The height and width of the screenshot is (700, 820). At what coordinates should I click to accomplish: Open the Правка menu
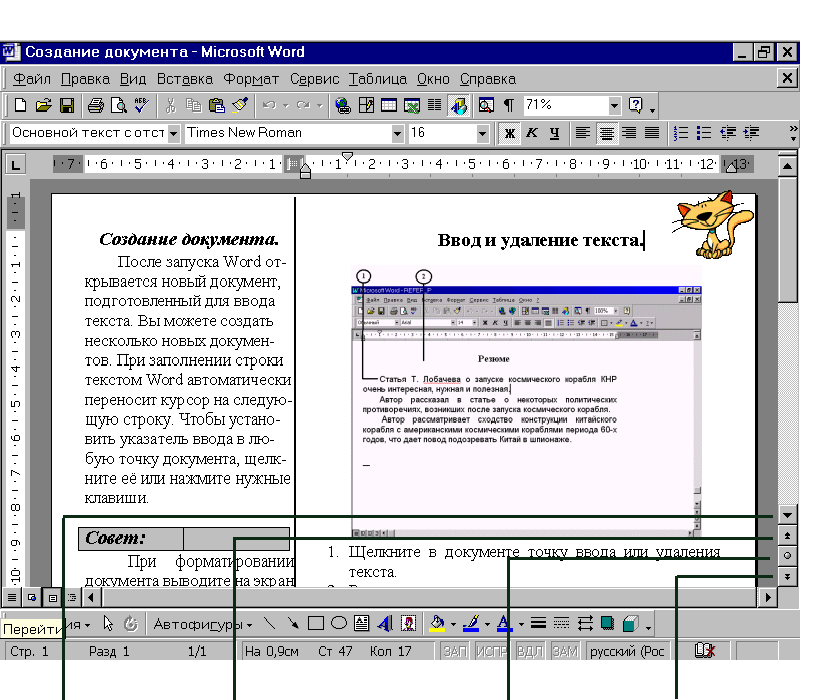point(85,79)
